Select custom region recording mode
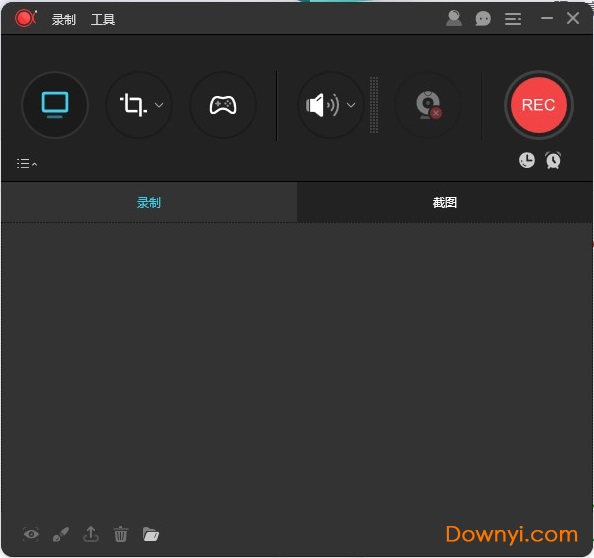Viewport: 594px width, 558px height. click(133, 105)
